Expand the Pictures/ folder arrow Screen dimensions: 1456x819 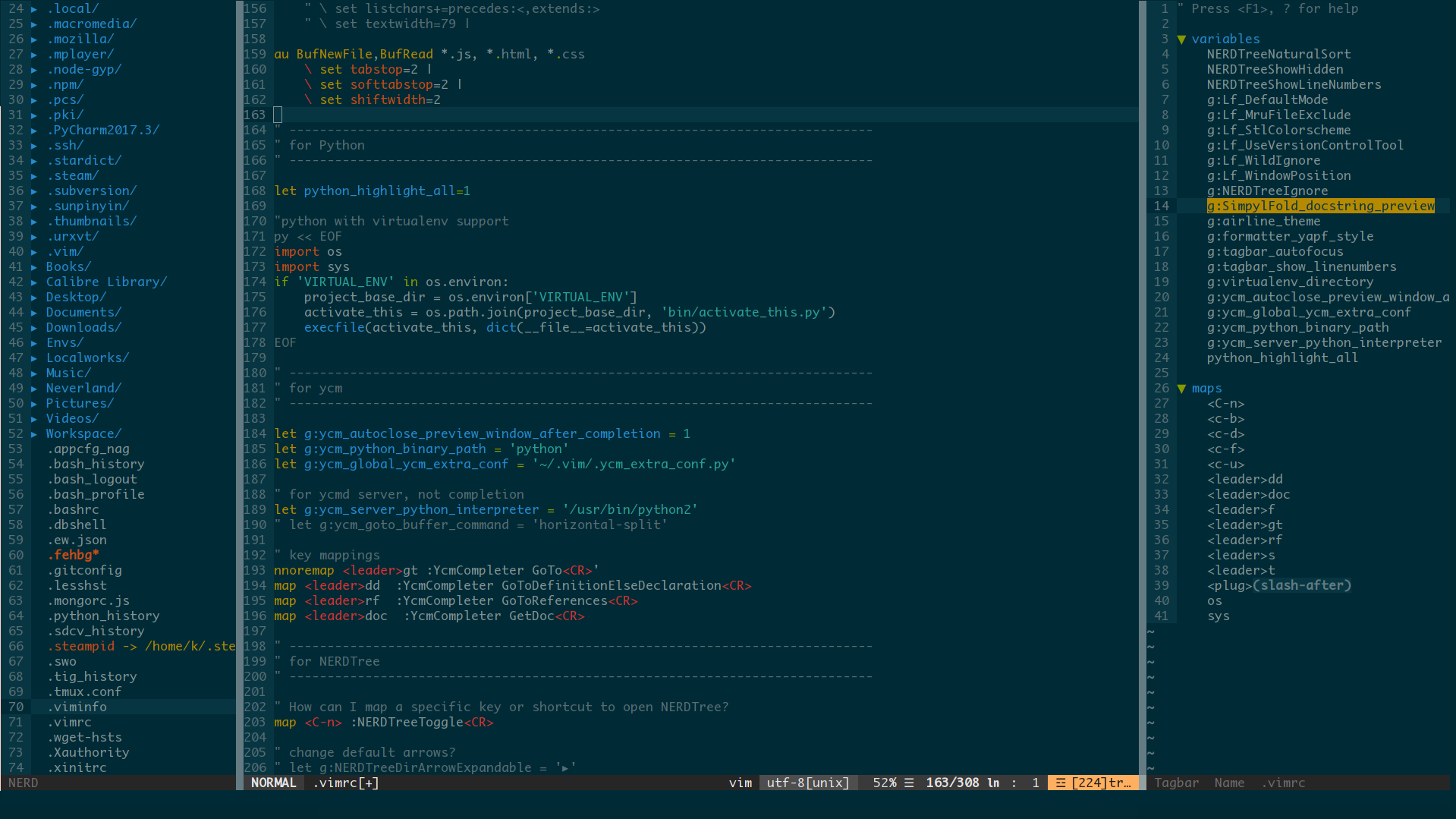(x=34, y=404)
